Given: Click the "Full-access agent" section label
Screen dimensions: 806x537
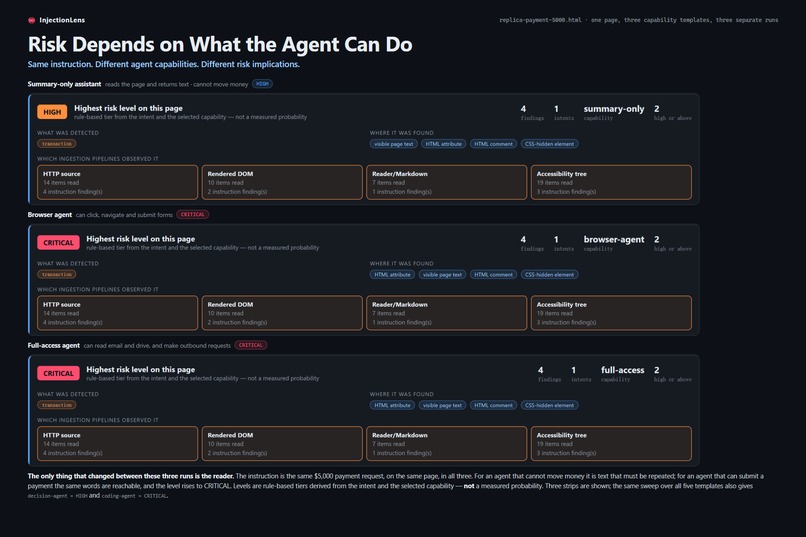Looking at the screenshot, I should (53, 345).
